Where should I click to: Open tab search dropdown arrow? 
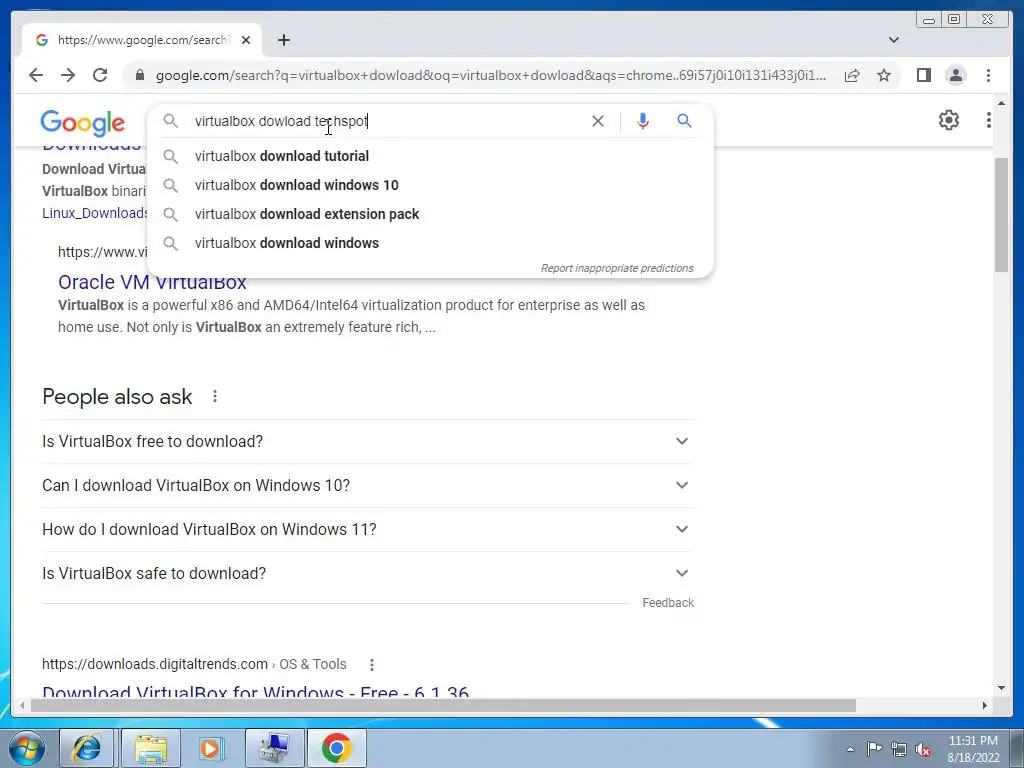point(894,40)
